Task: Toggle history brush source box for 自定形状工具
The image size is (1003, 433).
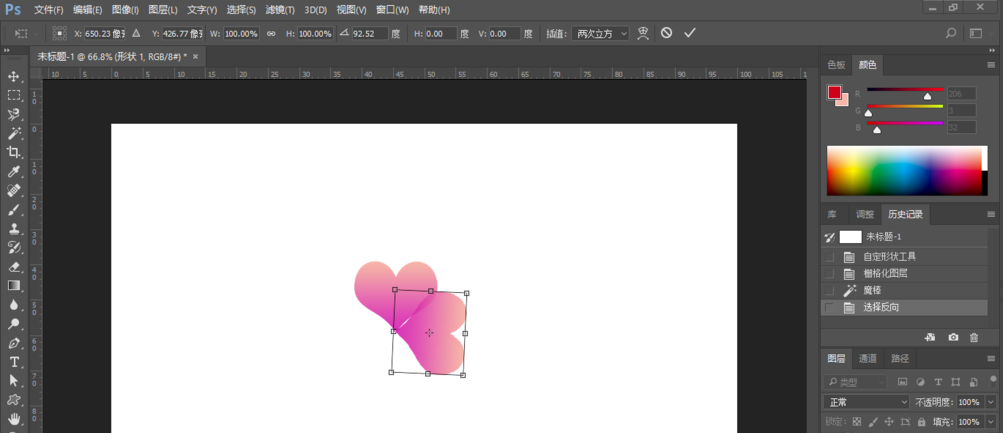Action: coord(829,256)
